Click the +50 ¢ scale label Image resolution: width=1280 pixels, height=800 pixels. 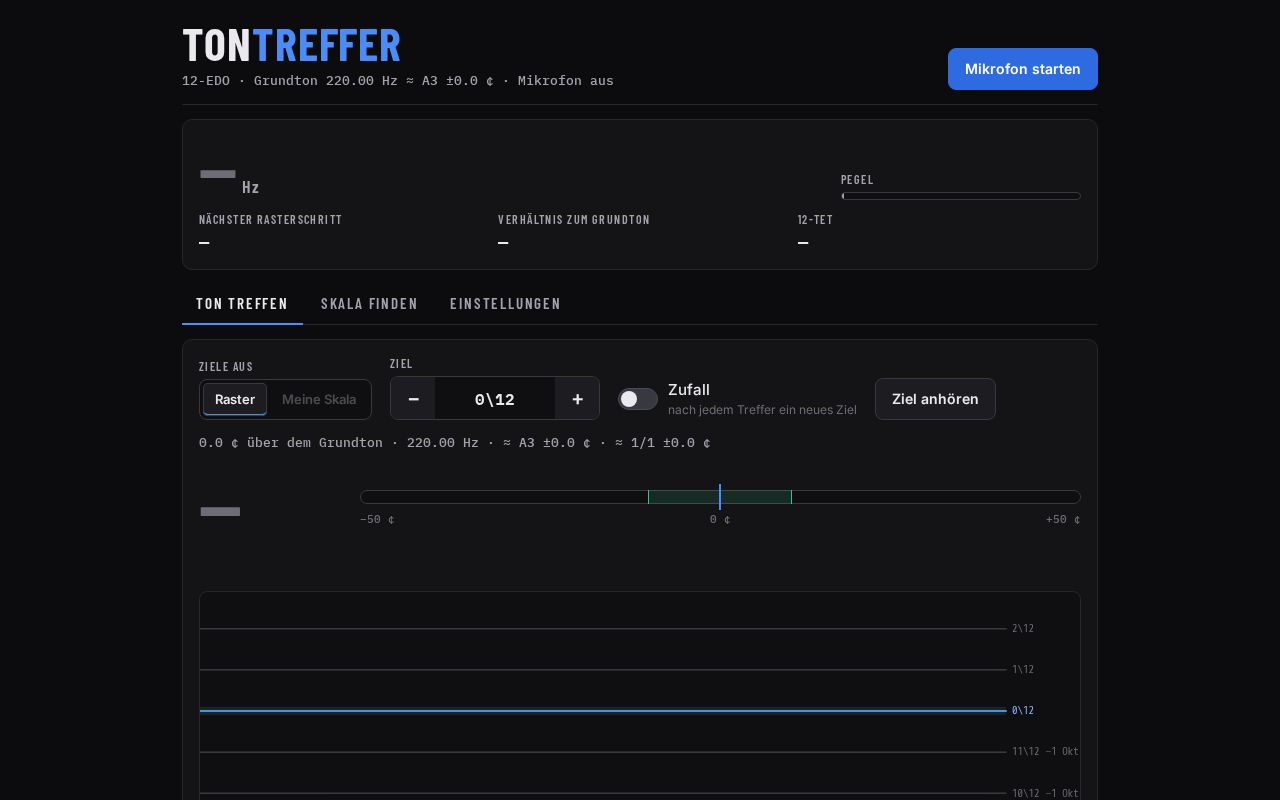tap(1063, 519)
